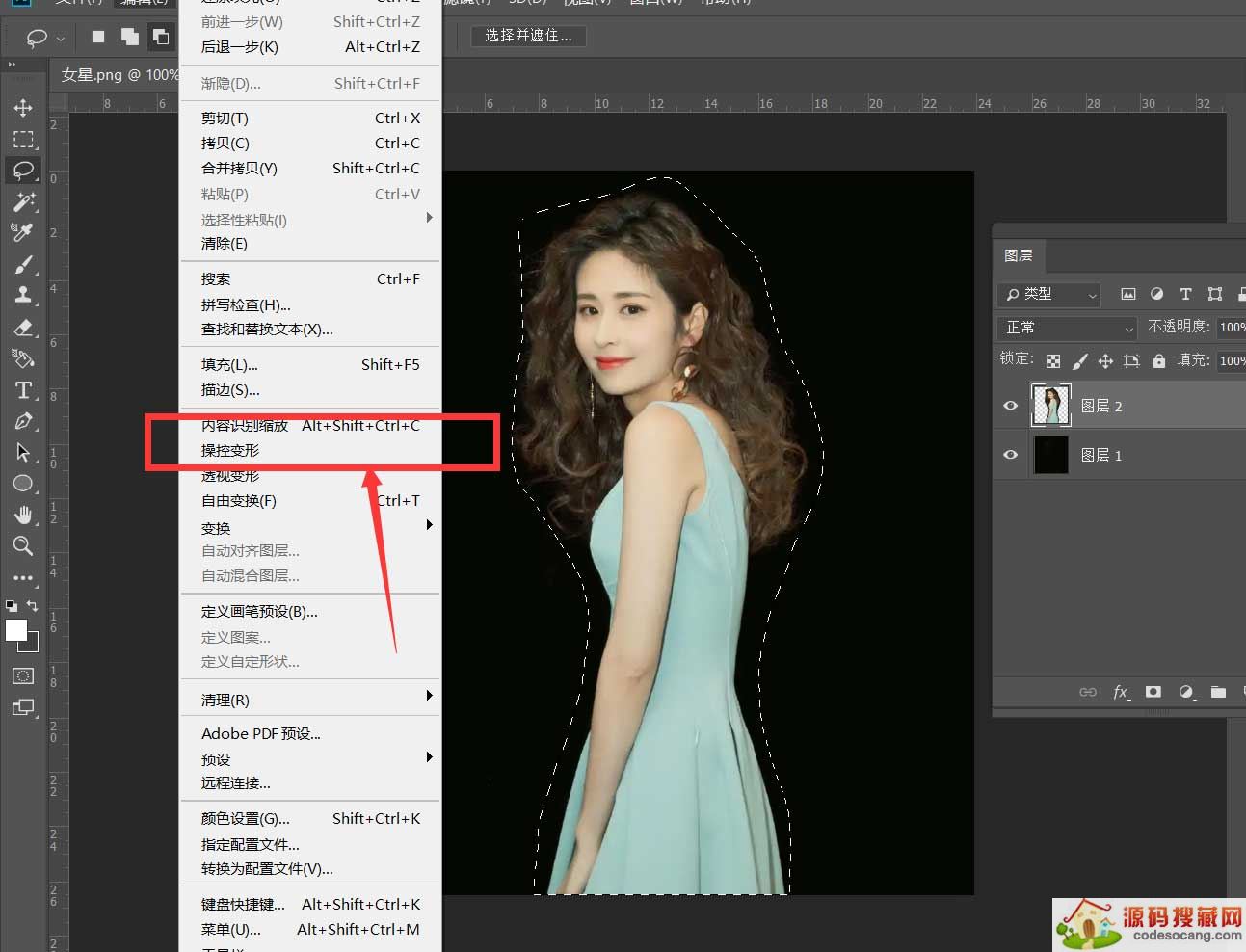Select the Ellipse shape tool
Screen dimensions: 1246x952
[x=23, y=484]
